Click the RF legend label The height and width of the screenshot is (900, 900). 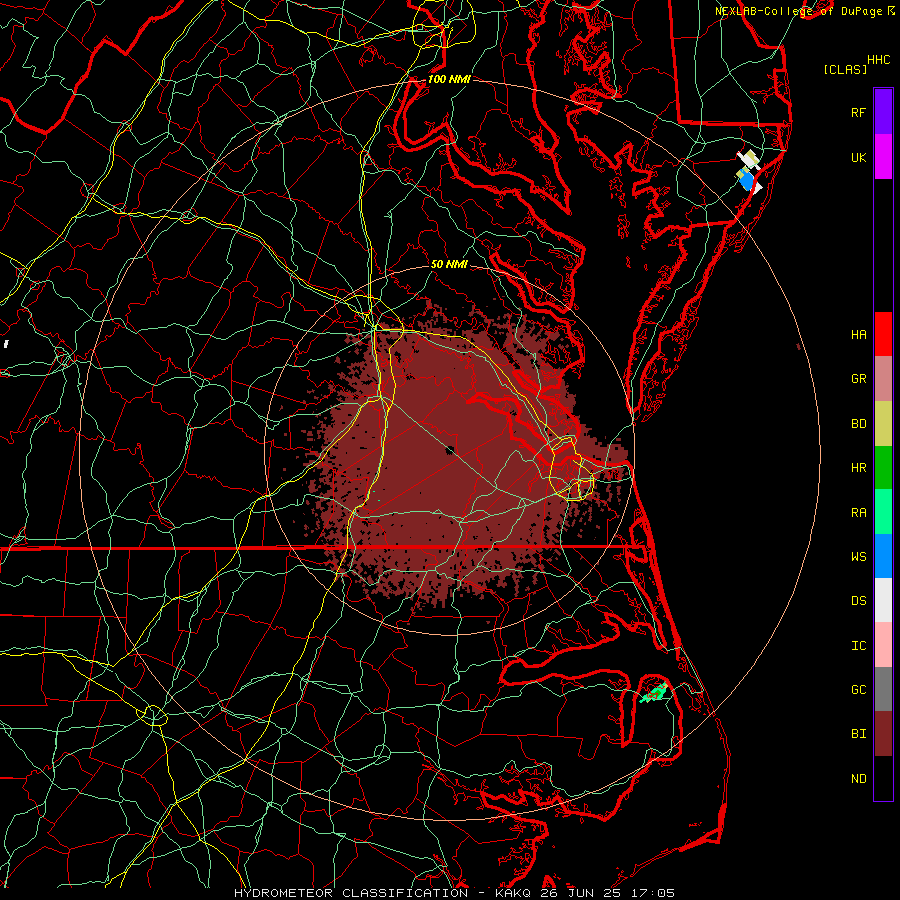(x=858, y=112)
